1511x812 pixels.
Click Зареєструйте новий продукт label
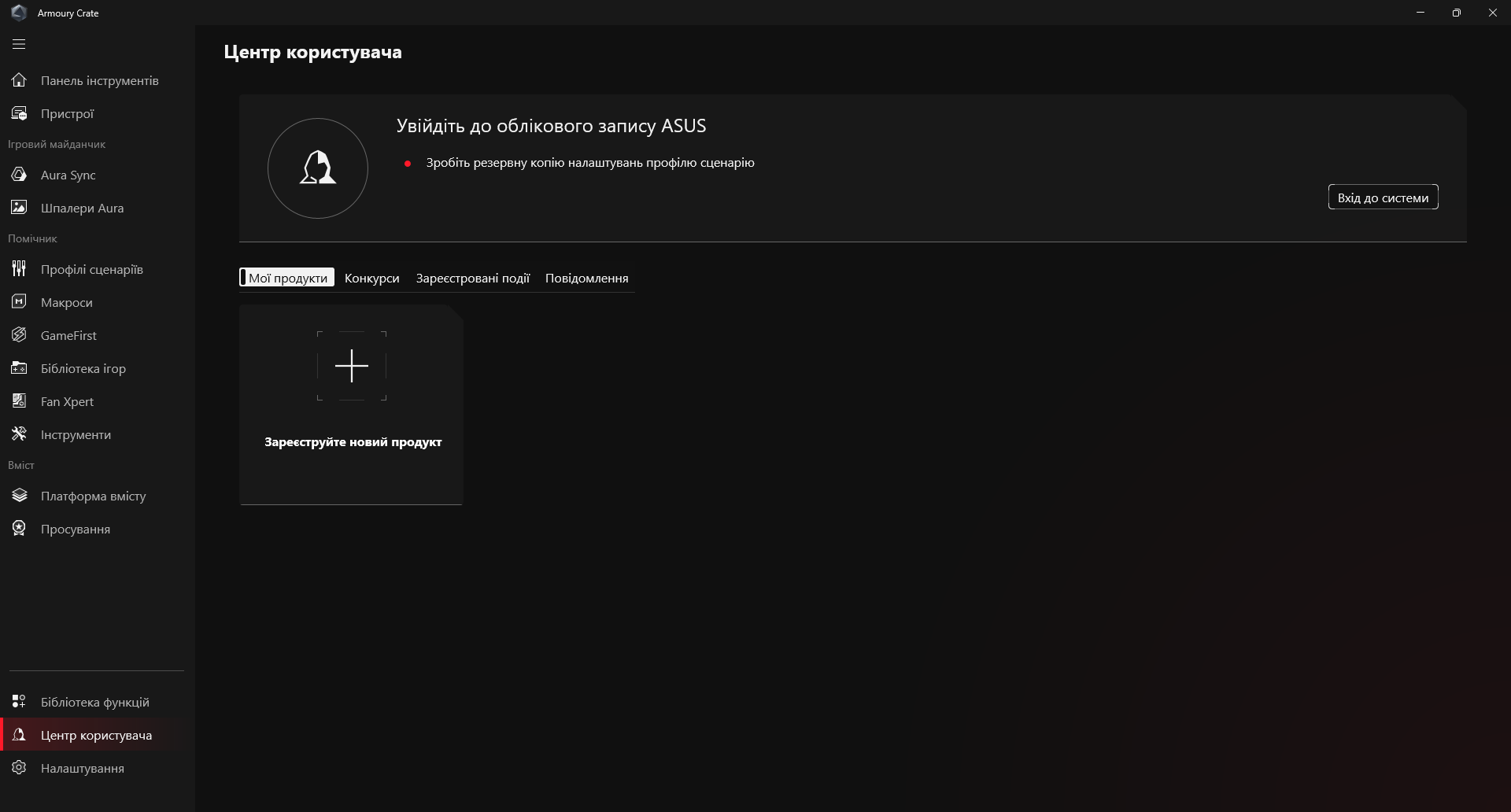[353, 442]
